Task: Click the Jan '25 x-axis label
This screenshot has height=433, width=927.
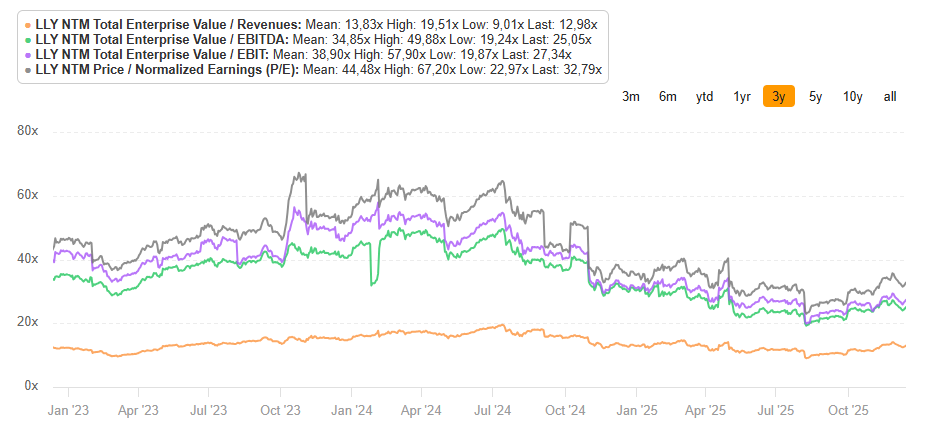Action: pos(637,410)
